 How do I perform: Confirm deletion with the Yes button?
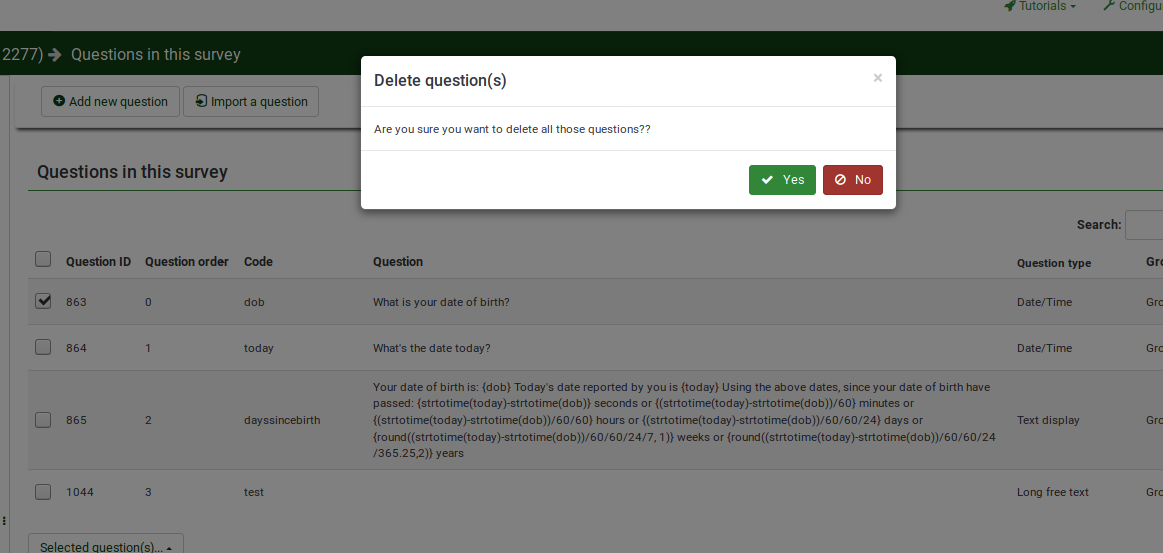(x=782, y=180)
